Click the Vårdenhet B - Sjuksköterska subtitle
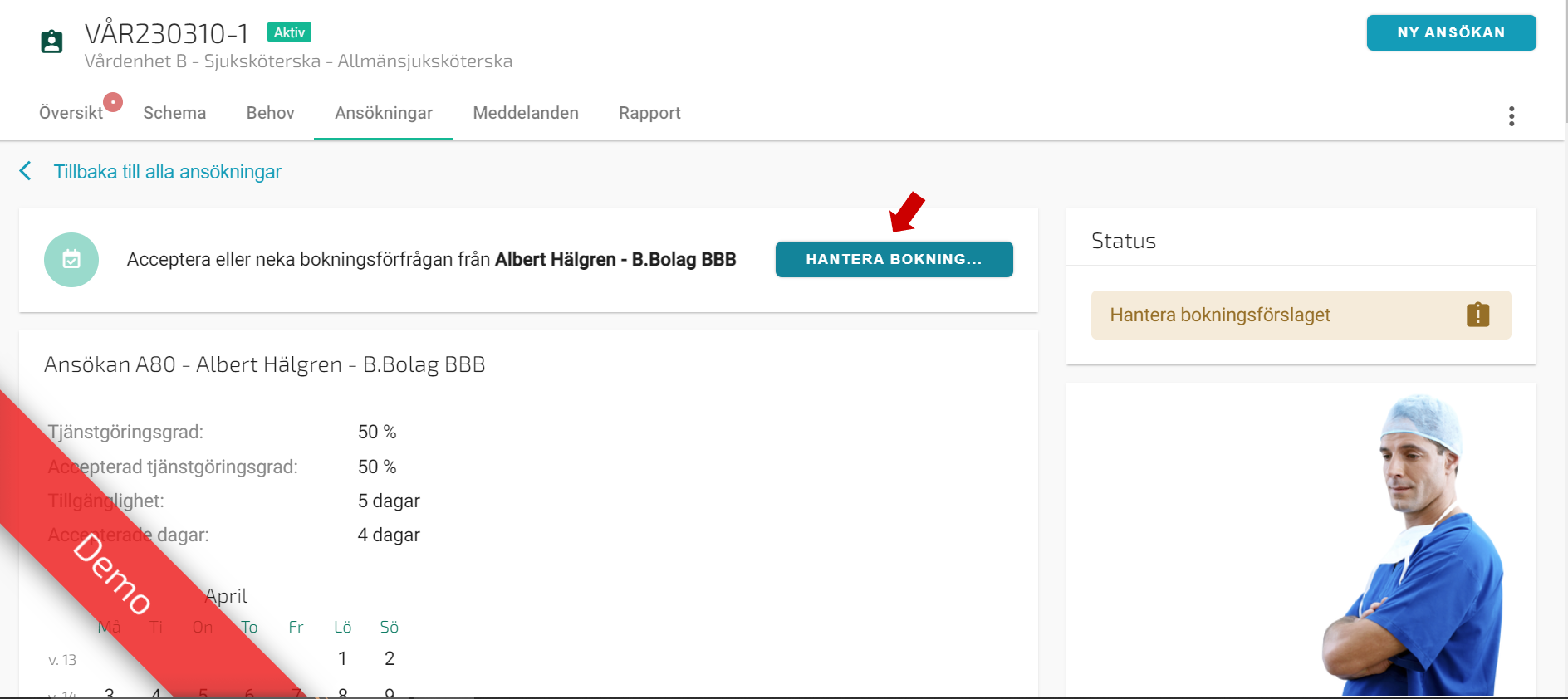Screen dimensions: 1568x699 click(298, 61)
